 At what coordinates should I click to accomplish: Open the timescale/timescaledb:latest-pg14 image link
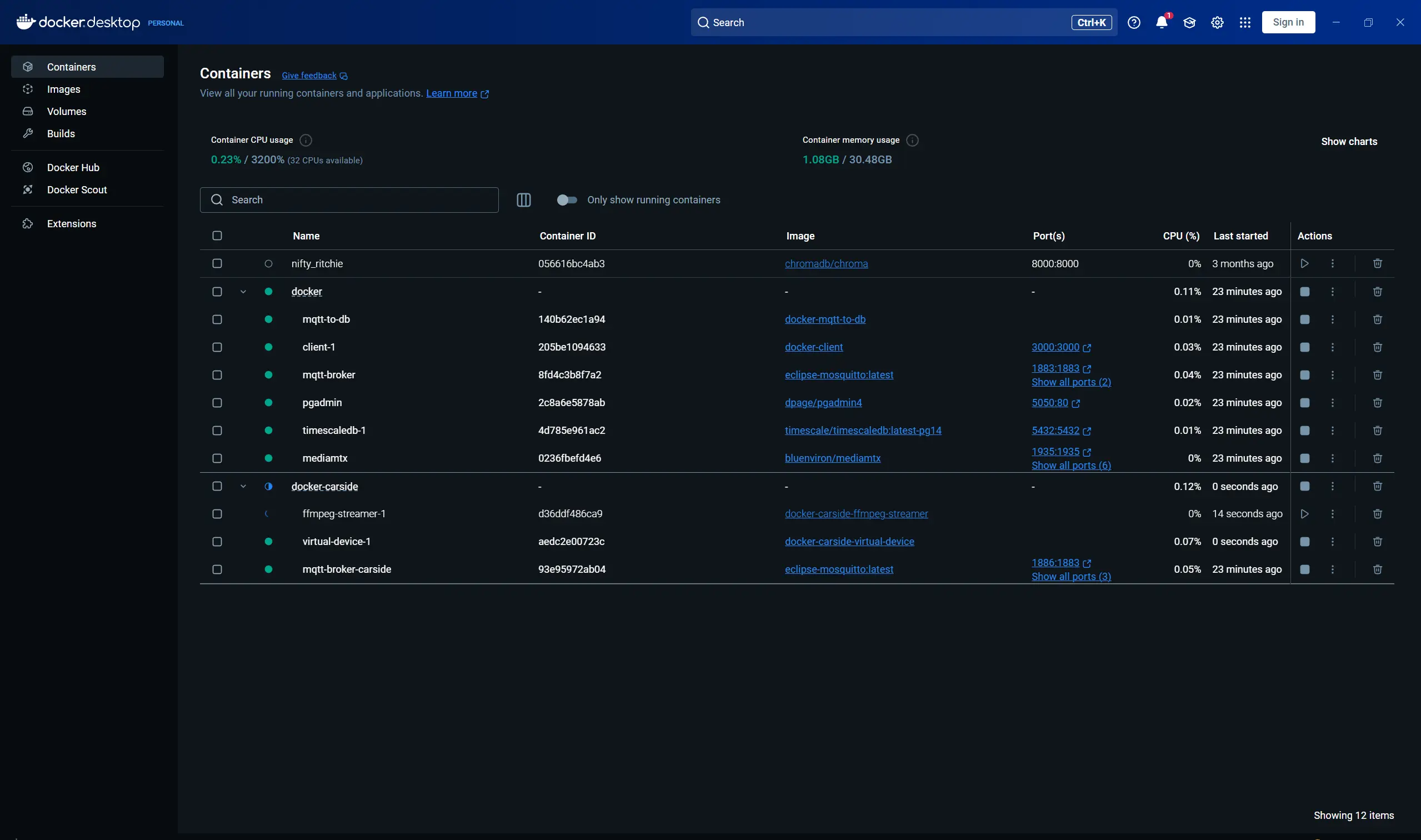863,430
